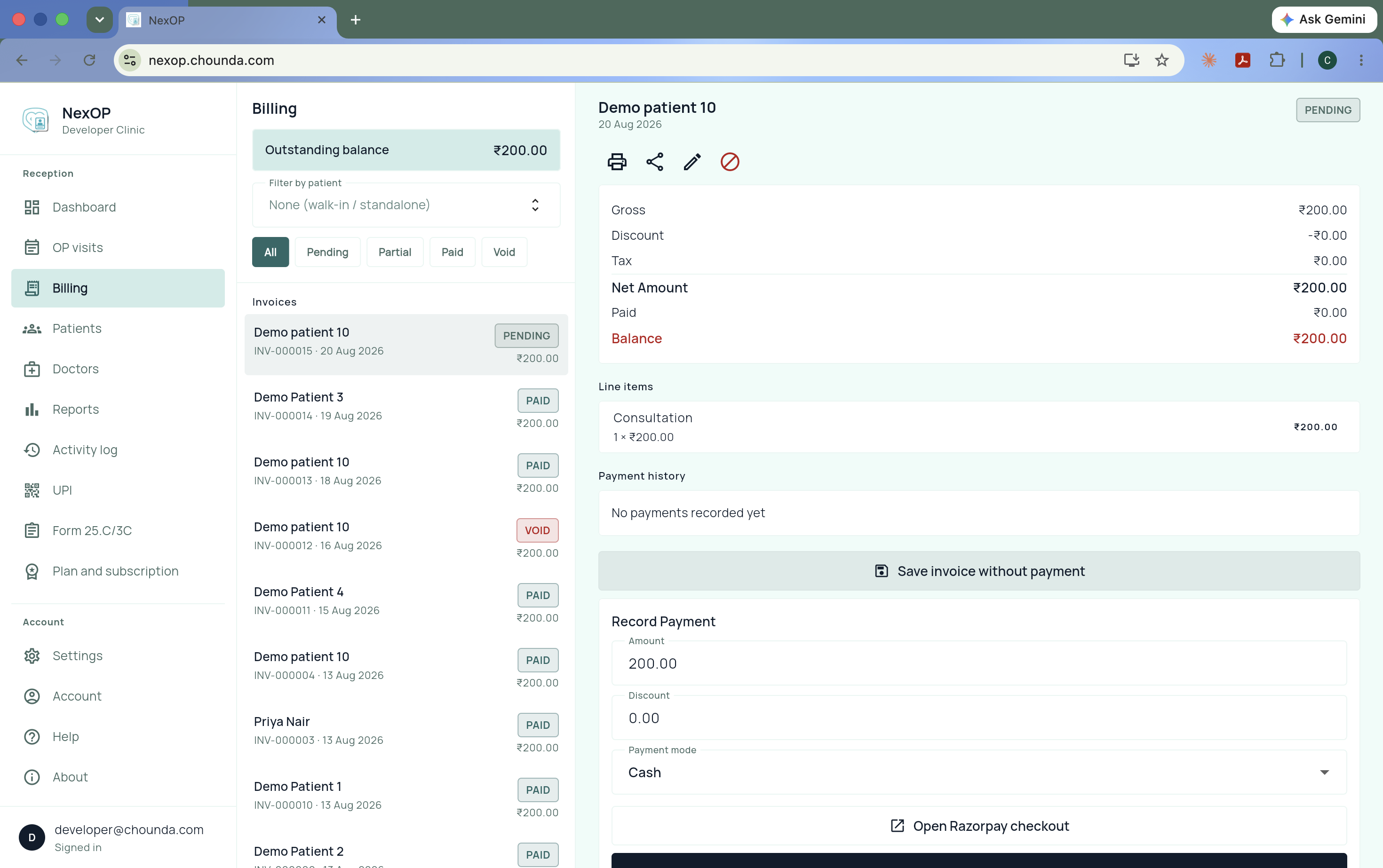1383x868 pixels.
Task: Open UPI settings page
Action: point(118,490)
